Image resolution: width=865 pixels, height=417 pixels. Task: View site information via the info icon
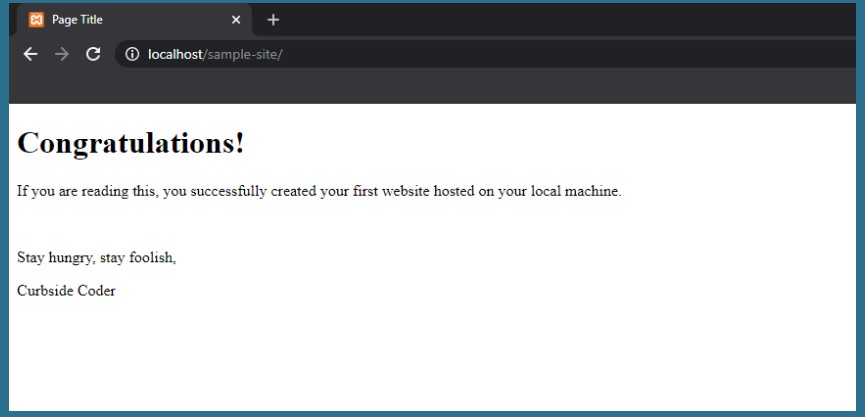click(x=131, y=54)
